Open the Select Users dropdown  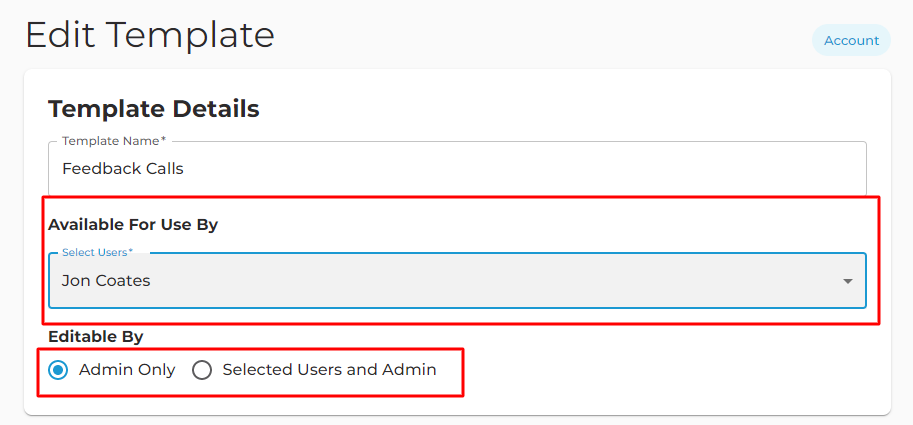pos(457,281)
